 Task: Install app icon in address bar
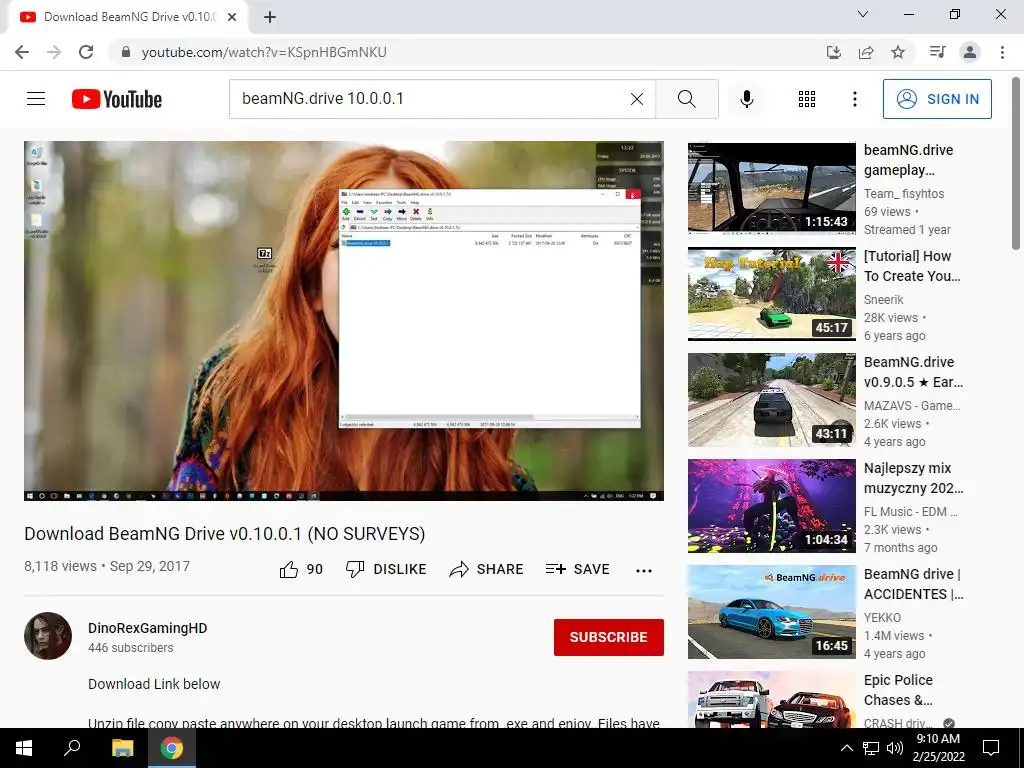pyautogui.click(x=834, y=52)
